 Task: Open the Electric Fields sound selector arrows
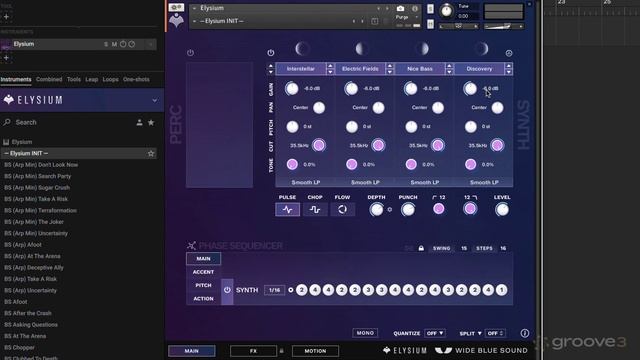(x=390, y=69)
